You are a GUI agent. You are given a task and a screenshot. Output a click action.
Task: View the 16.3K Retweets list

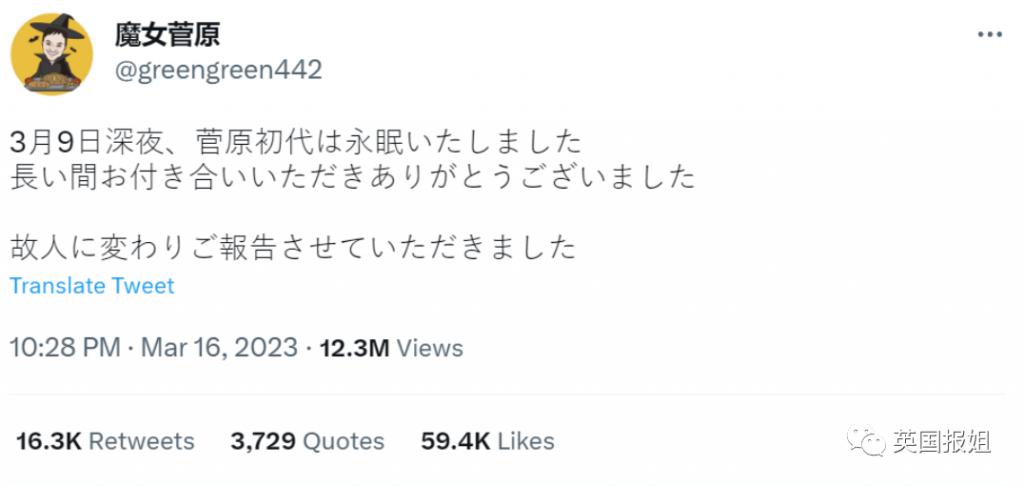105,441
